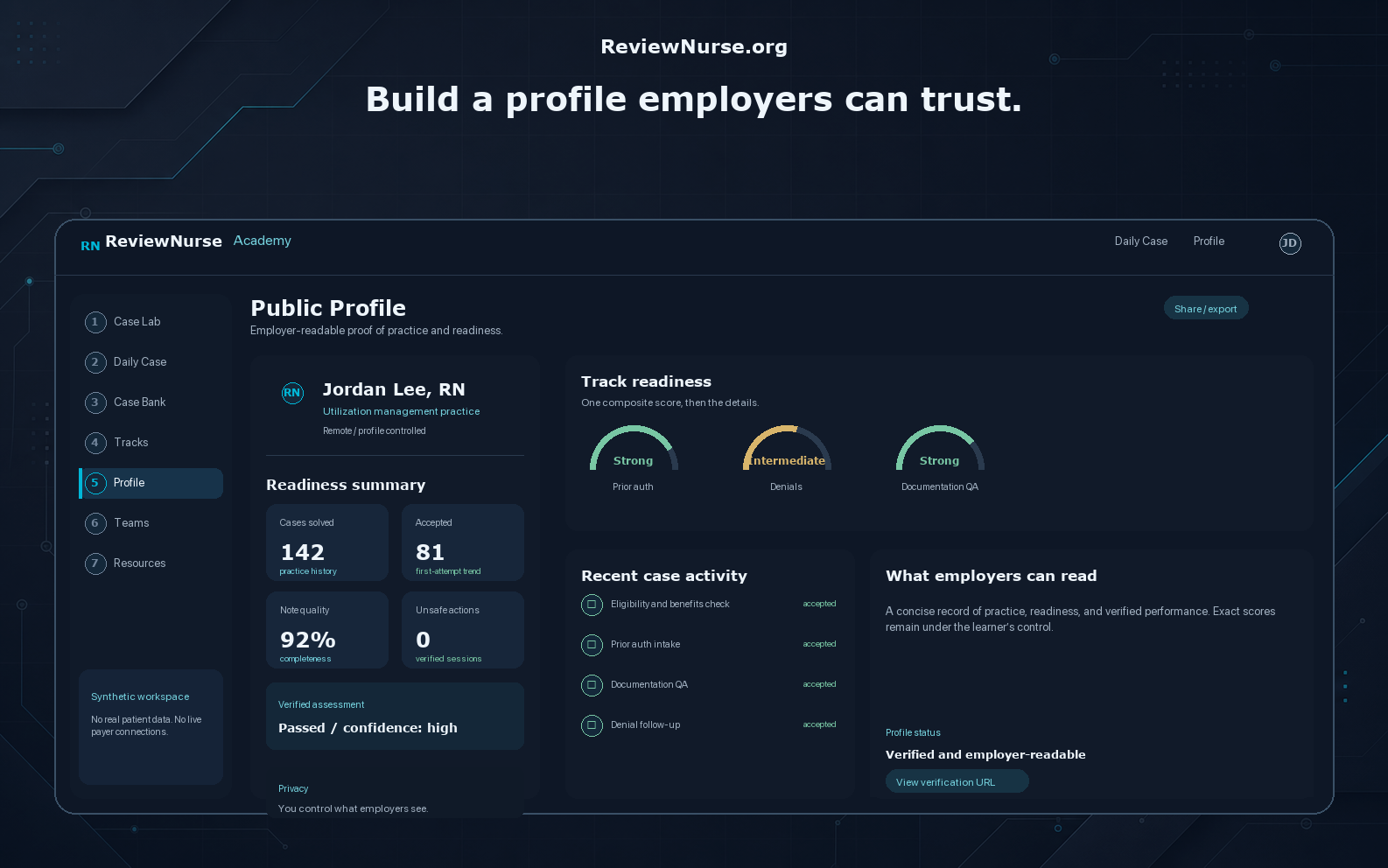Click the ReviewNurse.org title at top
1388x868 pixels.
[x=694, y=46]
